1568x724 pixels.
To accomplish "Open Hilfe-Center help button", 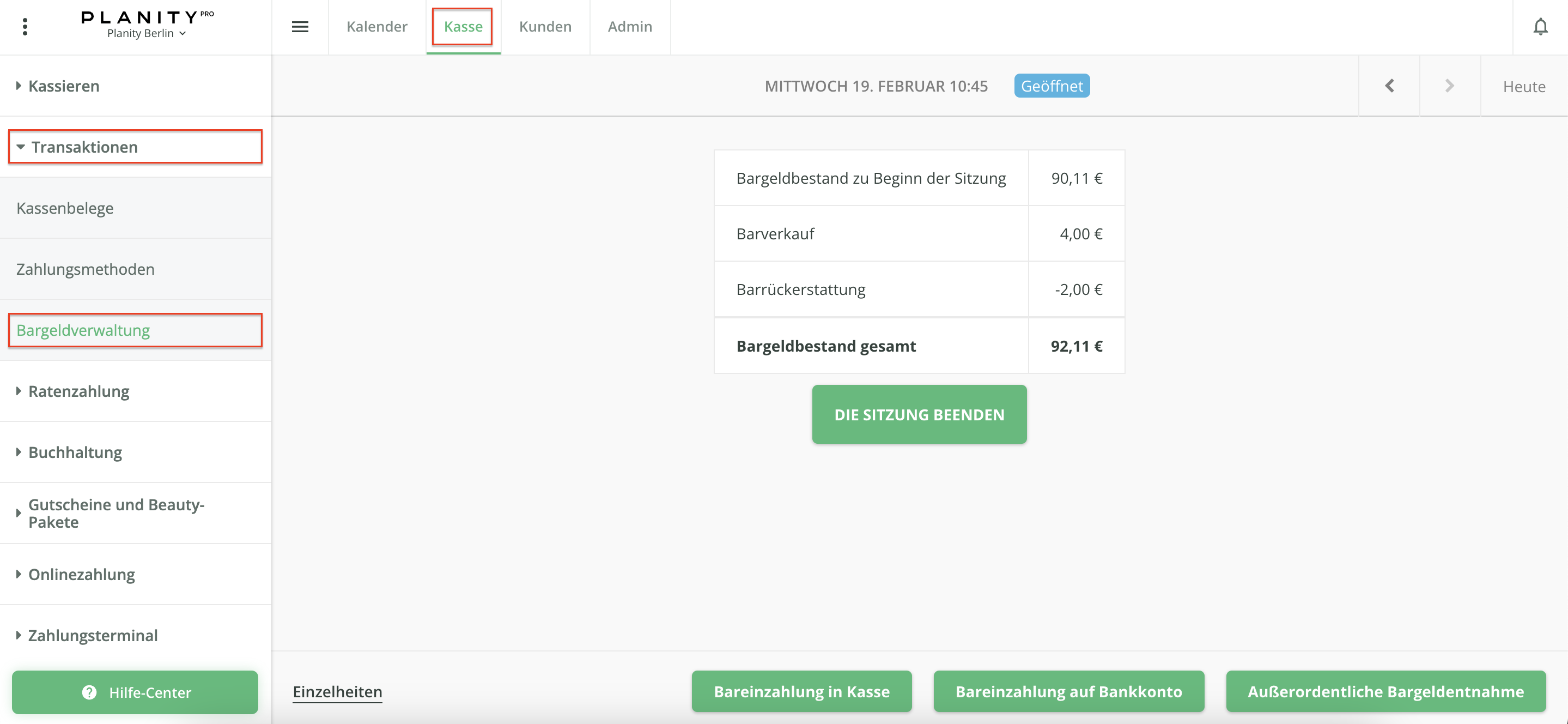I will coord(135,692).
